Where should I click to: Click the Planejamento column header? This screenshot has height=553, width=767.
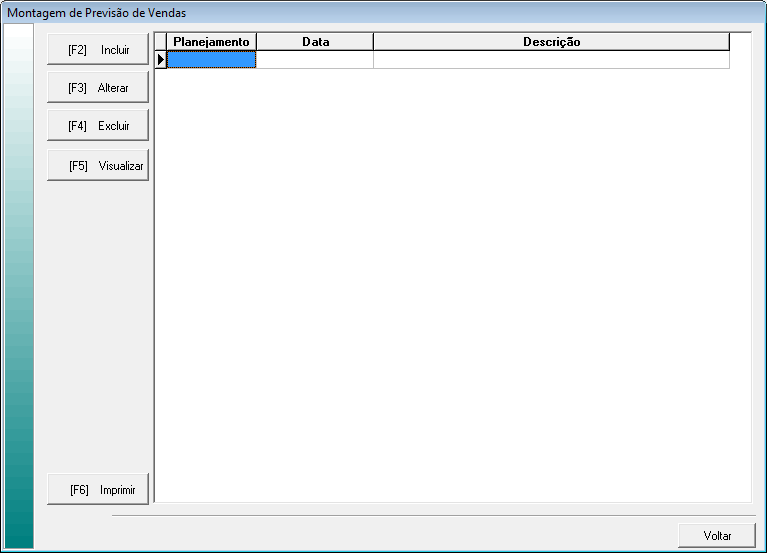[211, 42]
